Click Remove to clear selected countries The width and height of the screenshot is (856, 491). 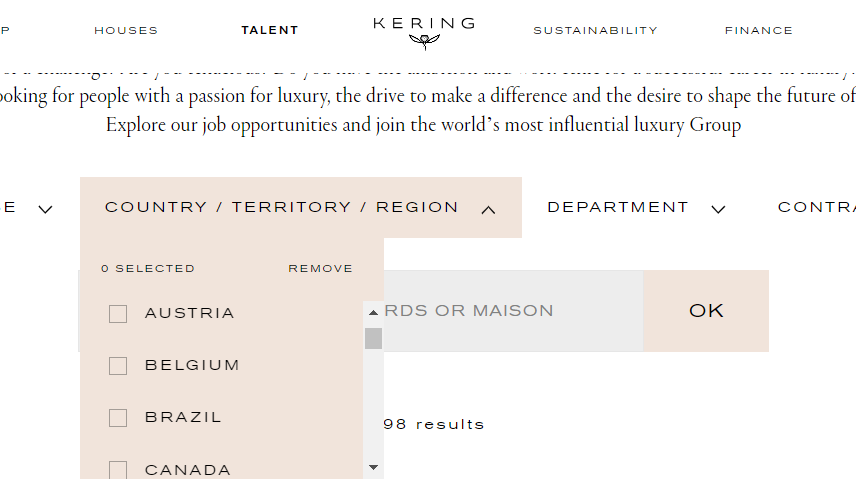coord(320,269)
